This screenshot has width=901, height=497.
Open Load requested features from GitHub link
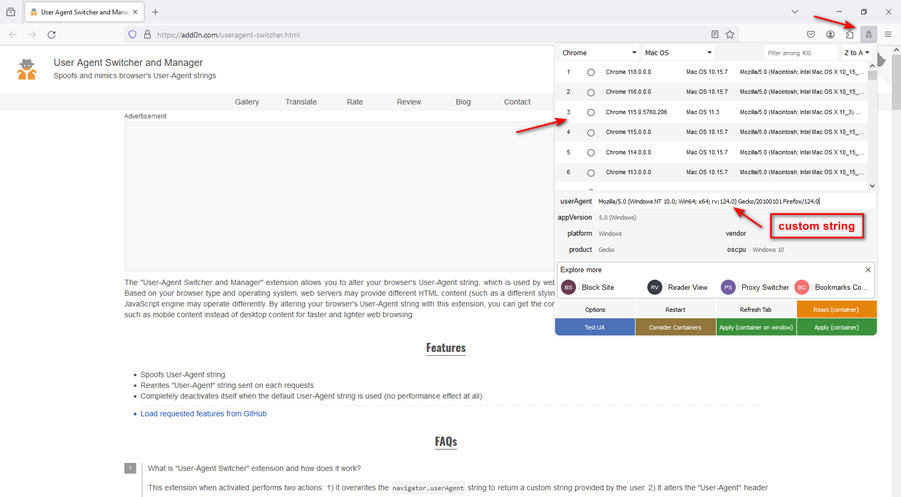[x=203, y=414]
